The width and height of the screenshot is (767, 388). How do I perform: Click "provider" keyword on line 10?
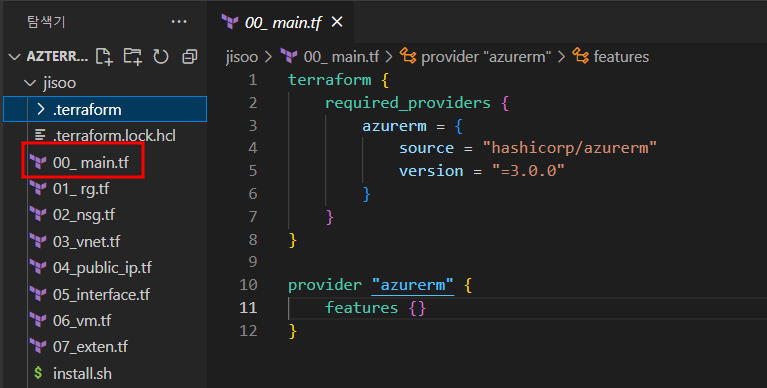point(325,285)
